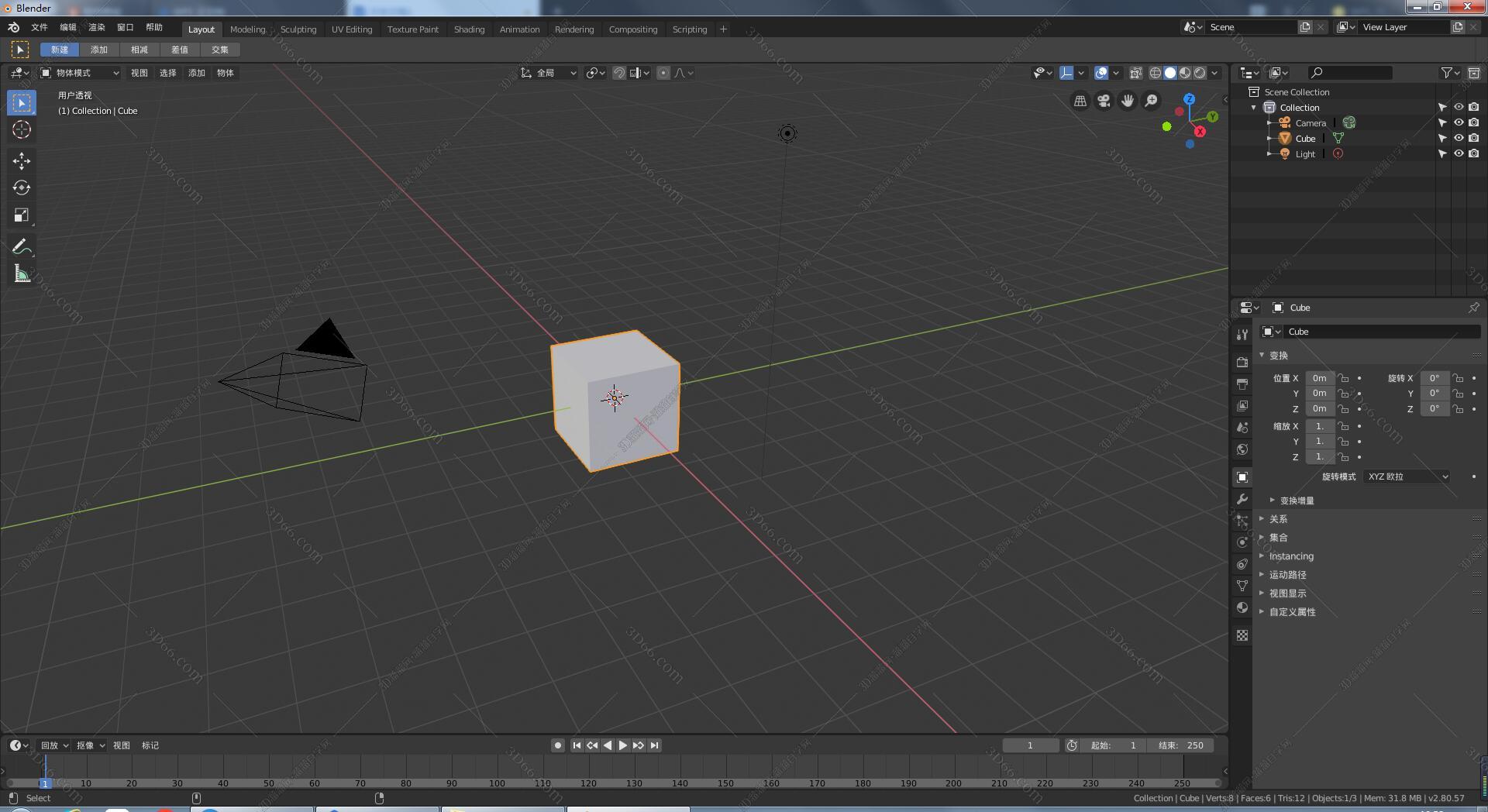Screen dimensions: 1488x812
Task: Select the Move tool
Action: 22,160
